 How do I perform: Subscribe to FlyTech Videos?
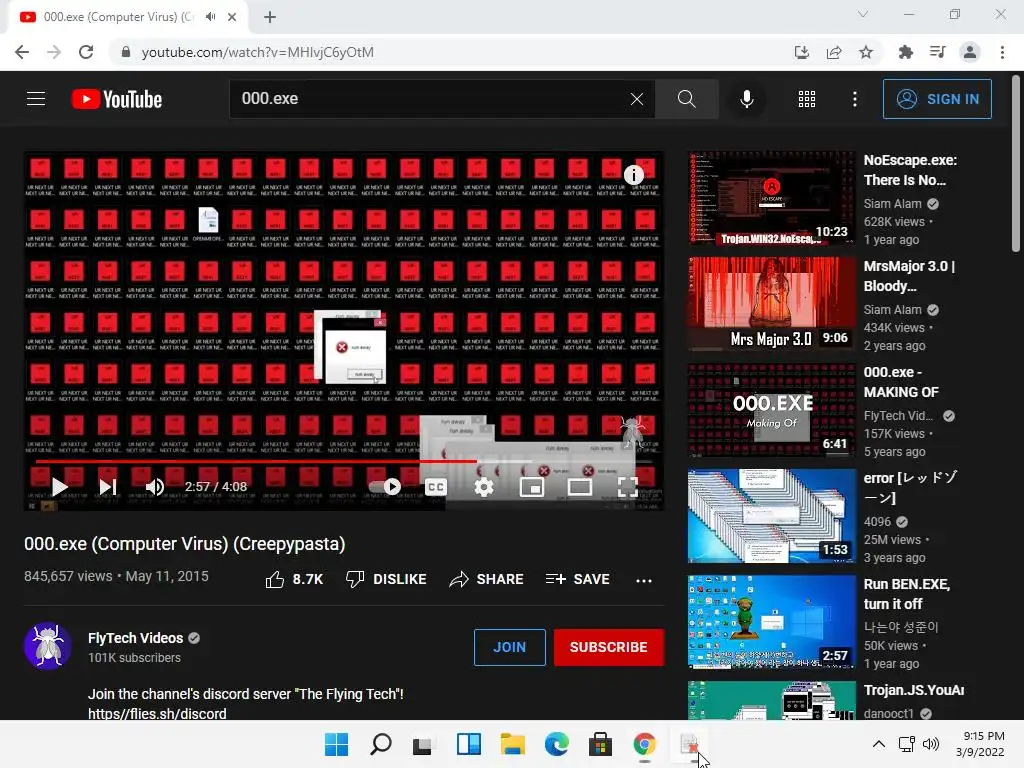(x=609, y=647)
